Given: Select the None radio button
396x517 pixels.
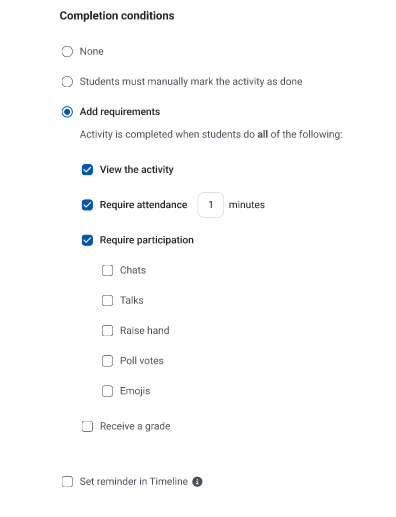Looking at the screenshot, I should click(67, 52).
